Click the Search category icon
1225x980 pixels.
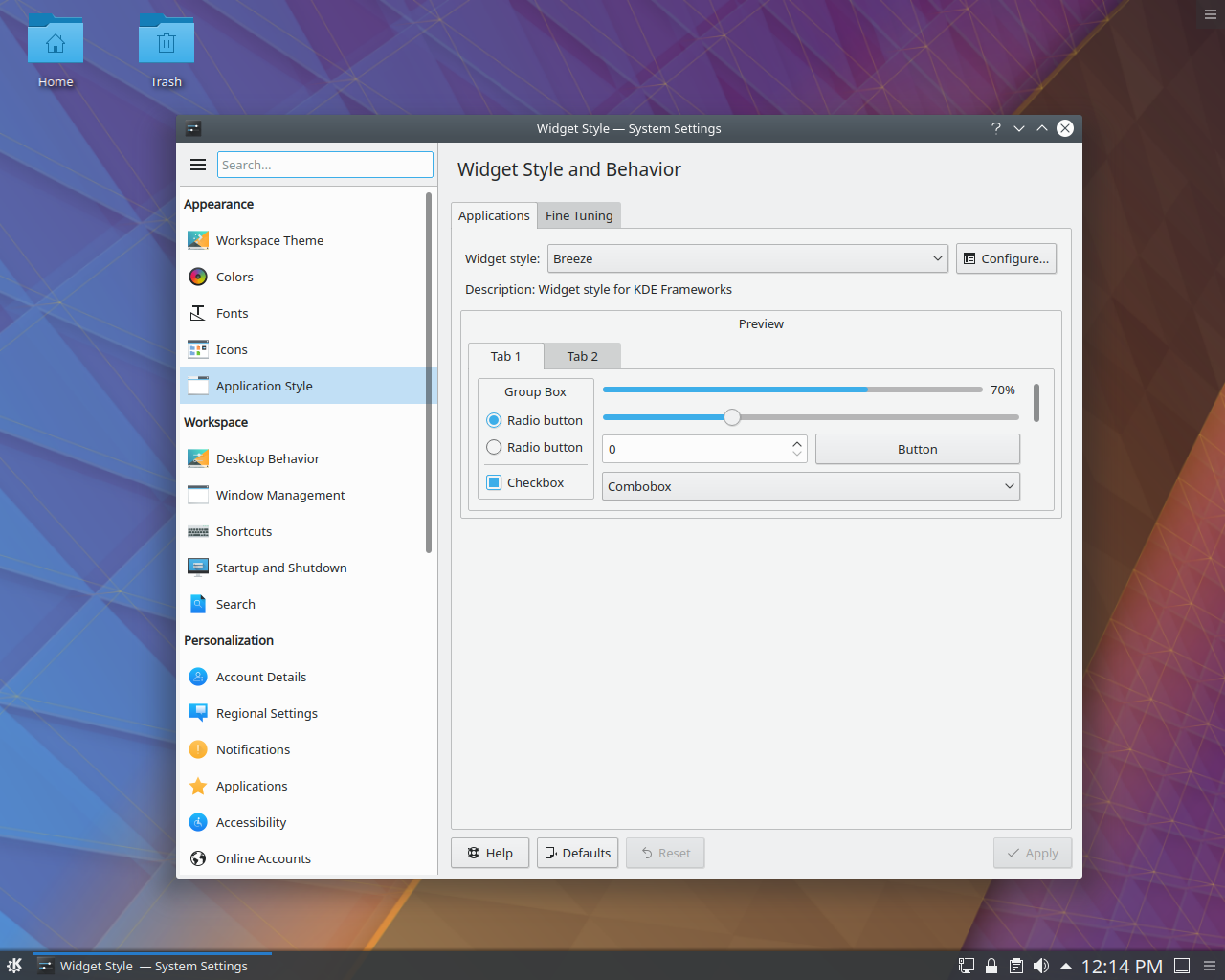pos(198,604)
